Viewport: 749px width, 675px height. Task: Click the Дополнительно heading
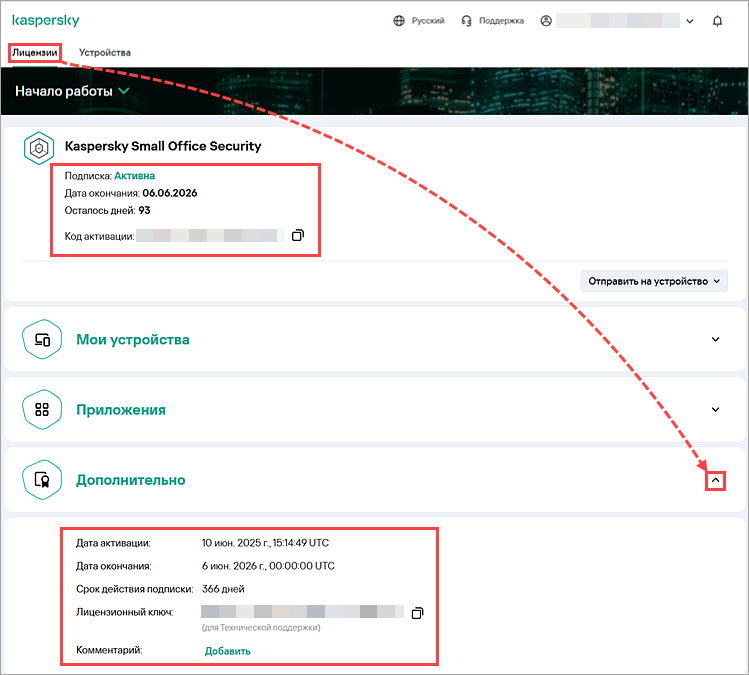(131, 480)
